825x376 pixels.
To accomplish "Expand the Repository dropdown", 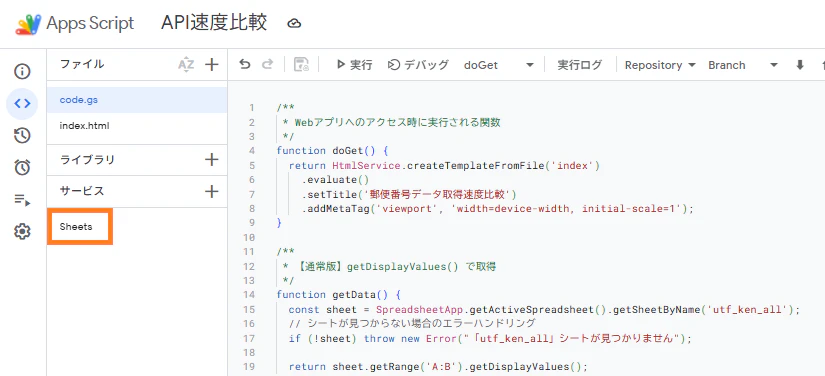I will point(660,65).
